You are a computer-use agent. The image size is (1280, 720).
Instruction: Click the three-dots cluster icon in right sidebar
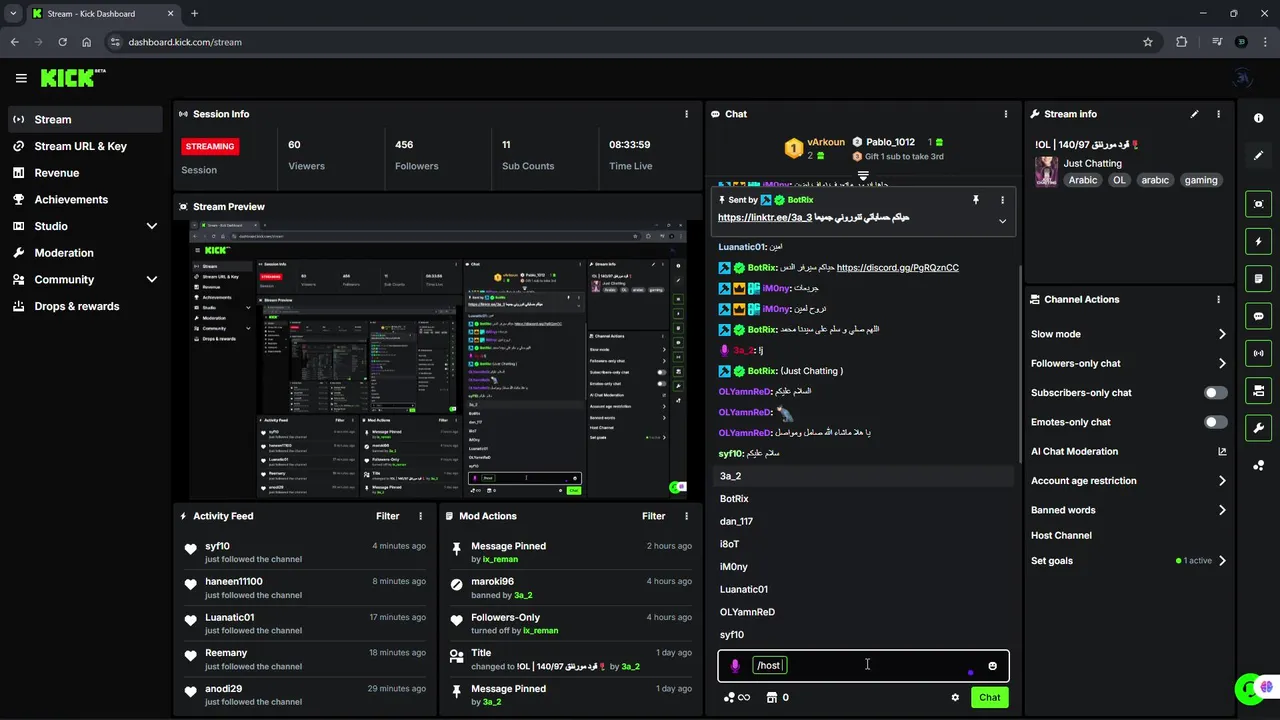click(1259, 466)
